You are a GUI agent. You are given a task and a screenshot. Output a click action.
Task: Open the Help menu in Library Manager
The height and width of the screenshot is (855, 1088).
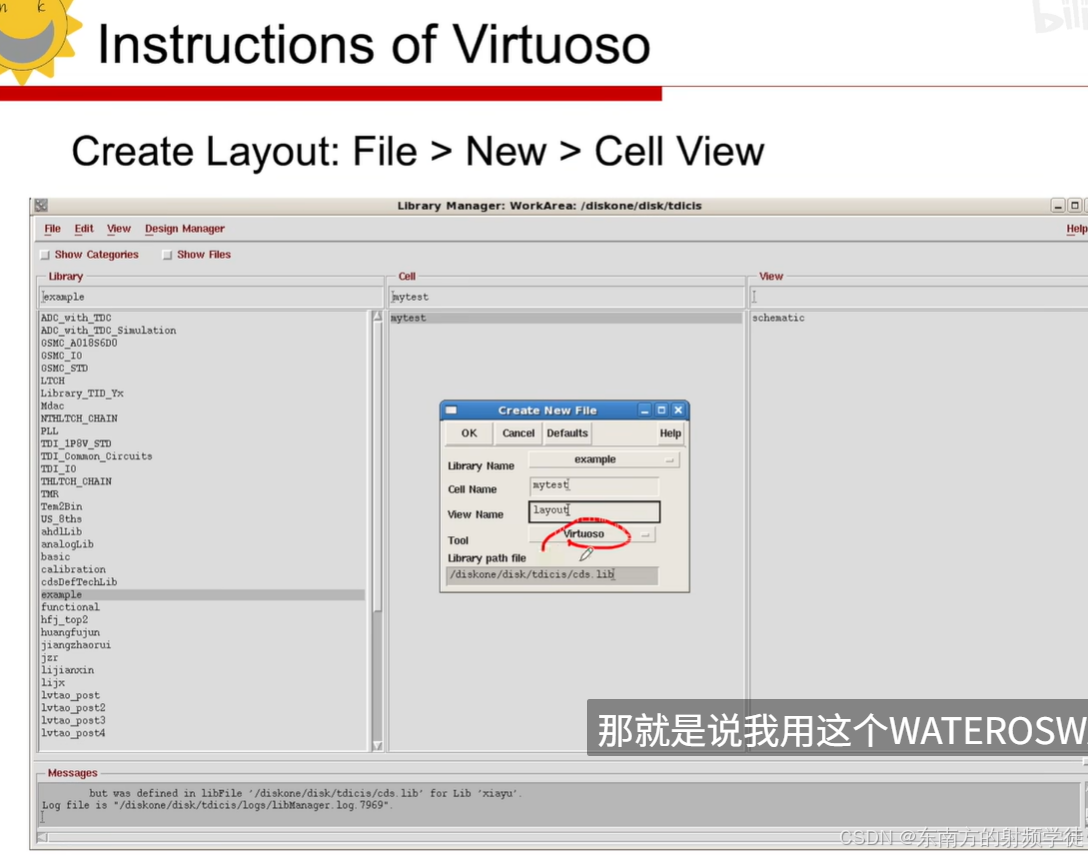pyautogui.click(x=1076, y=228)
